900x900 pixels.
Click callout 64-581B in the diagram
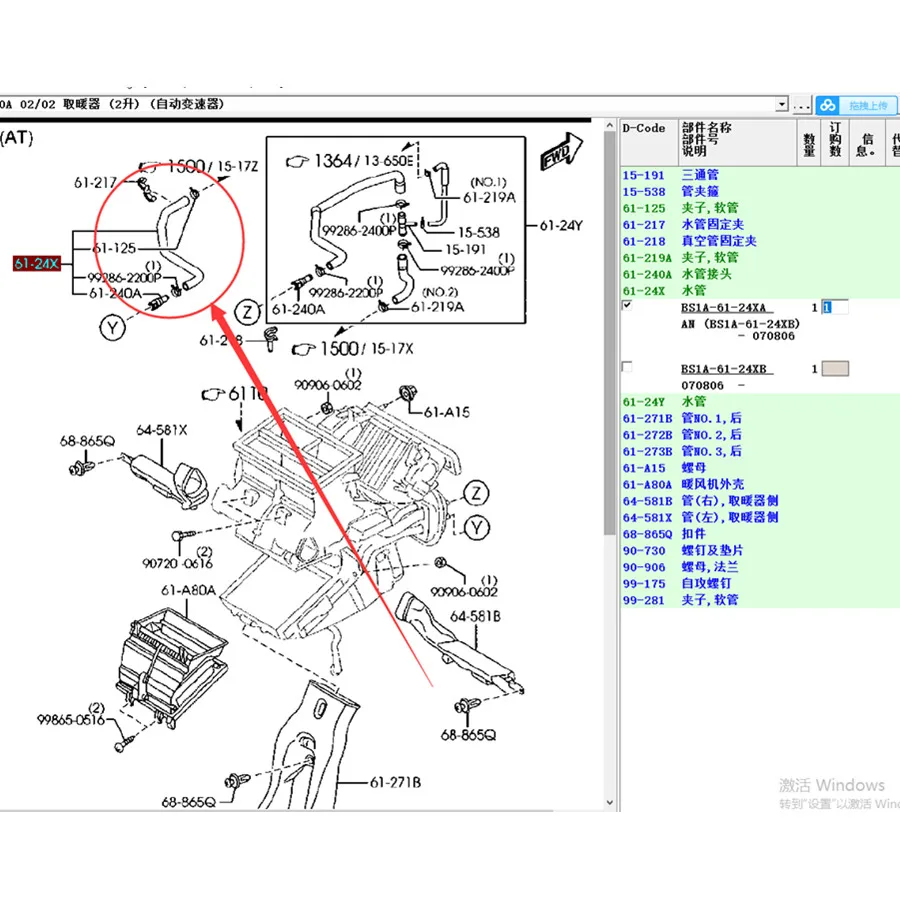click(475, 616)
